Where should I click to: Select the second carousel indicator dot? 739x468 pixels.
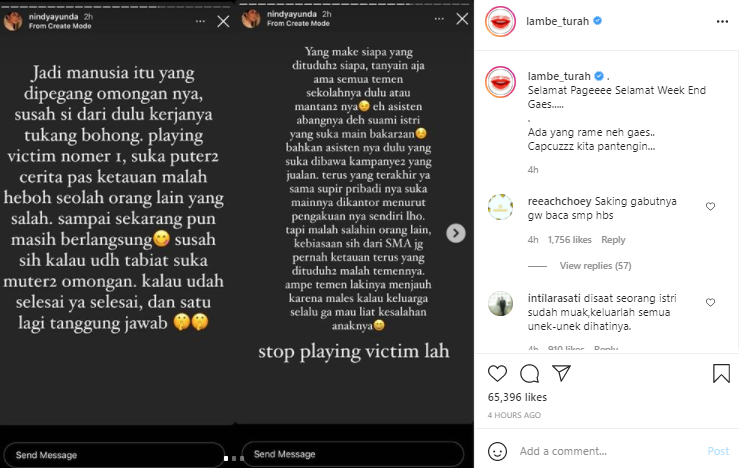234,458
